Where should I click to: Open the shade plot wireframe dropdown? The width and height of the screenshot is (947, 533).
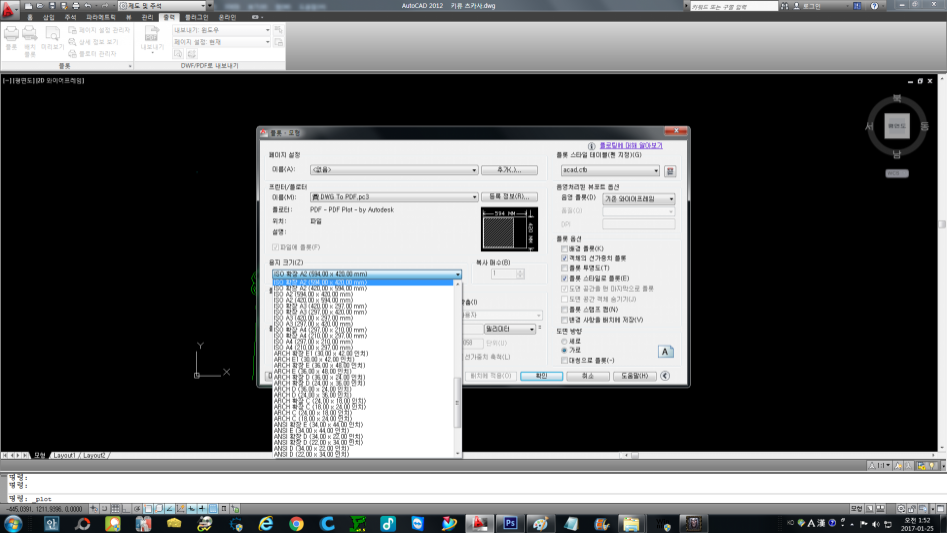coord(638,199)
